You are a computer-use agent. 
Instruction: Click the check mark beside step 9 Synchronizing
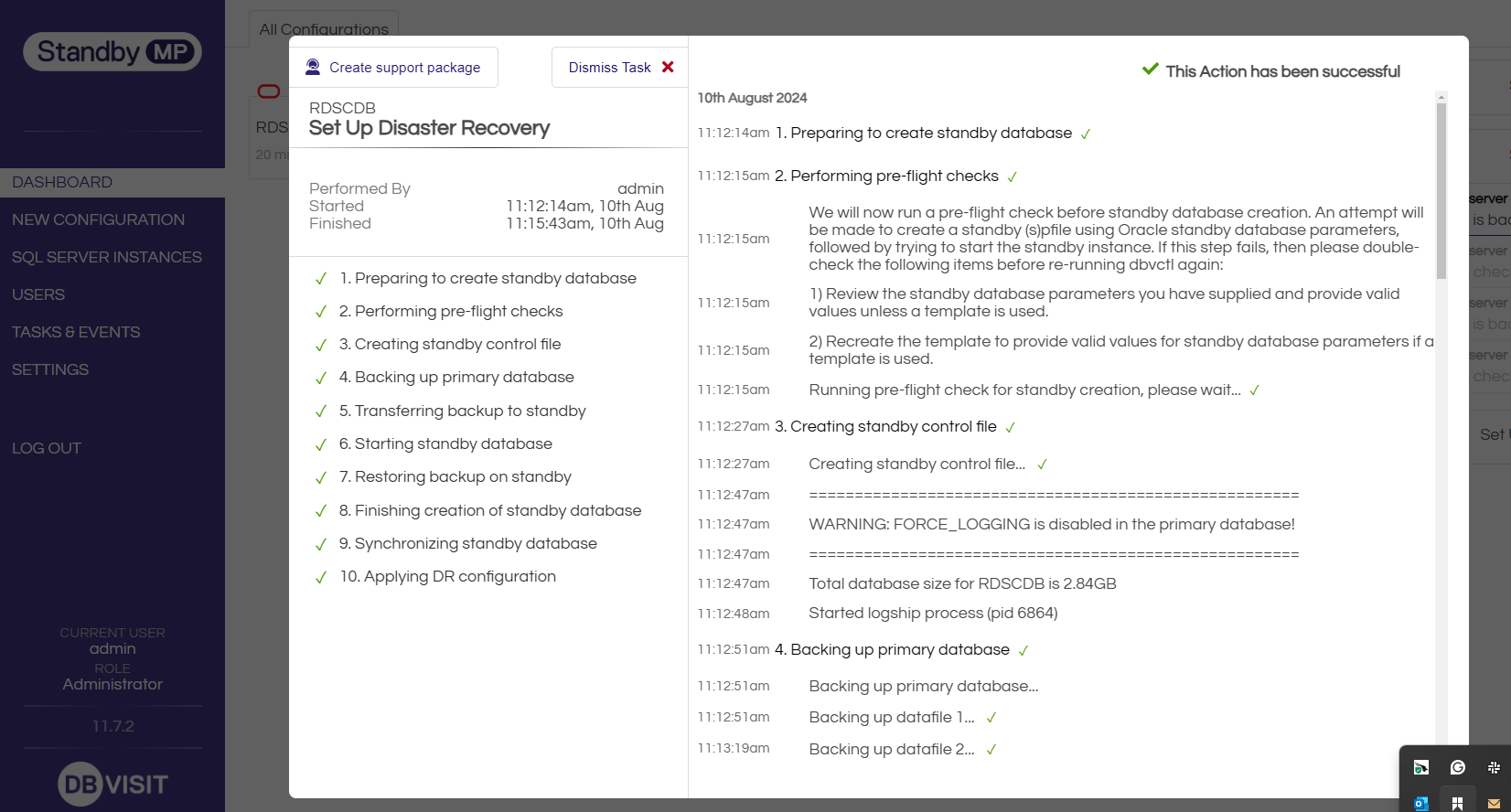coord(321,544)
